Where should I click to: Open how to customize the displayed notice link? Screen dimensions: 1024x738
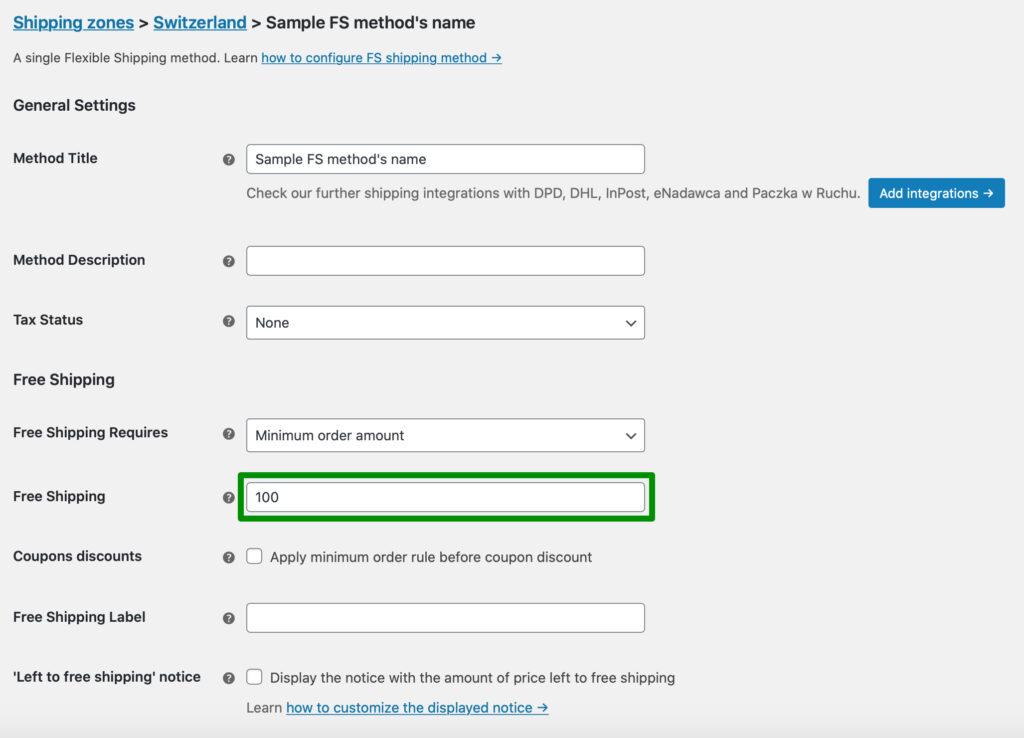(417, 708)
